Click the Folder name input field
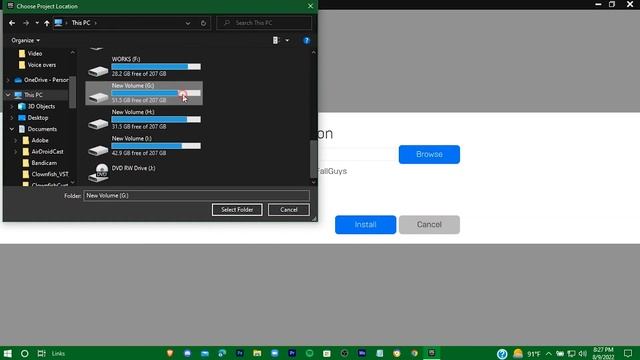 (196, 196)
